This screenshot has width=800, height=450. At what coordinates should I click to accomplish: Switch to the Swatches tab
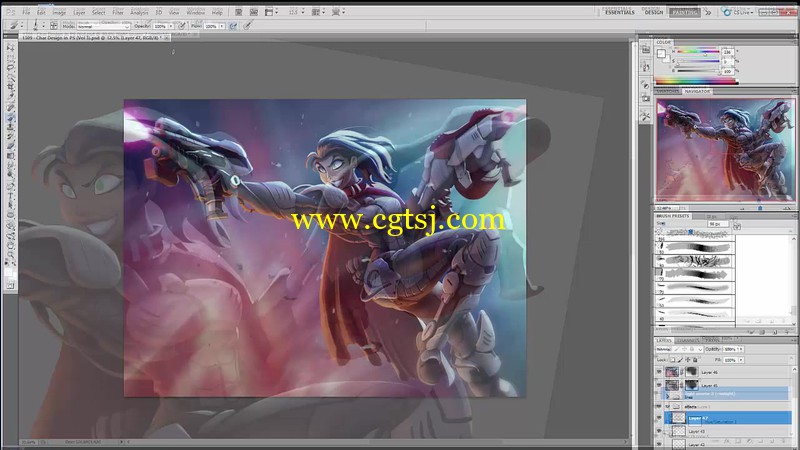[667, 91]
